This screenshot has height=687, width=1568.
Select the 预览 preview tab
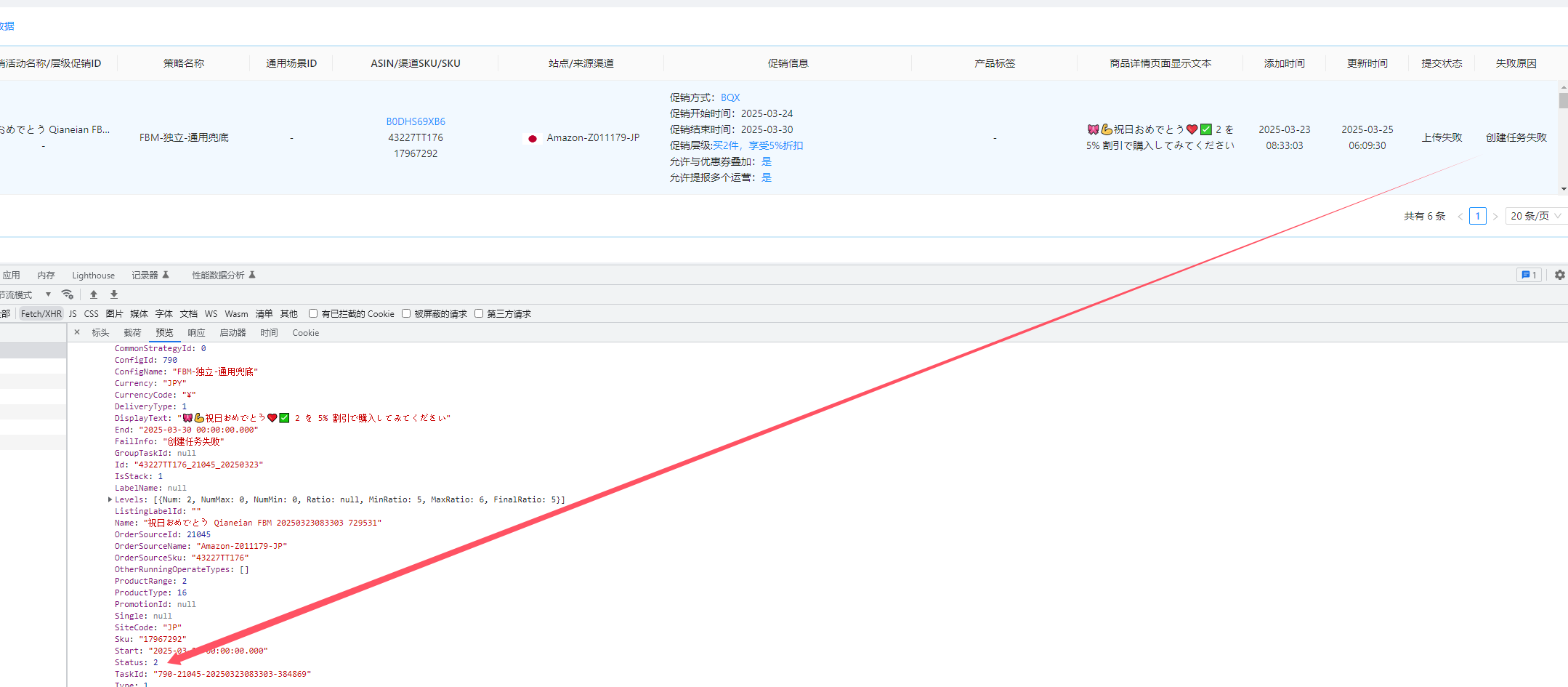tap(164, 333)
